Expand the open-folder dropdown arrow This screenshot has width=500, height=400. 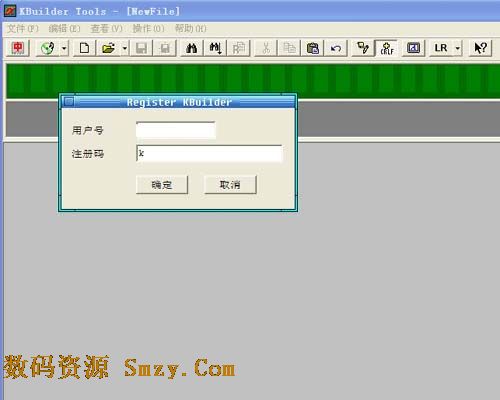tap(124, 48)
